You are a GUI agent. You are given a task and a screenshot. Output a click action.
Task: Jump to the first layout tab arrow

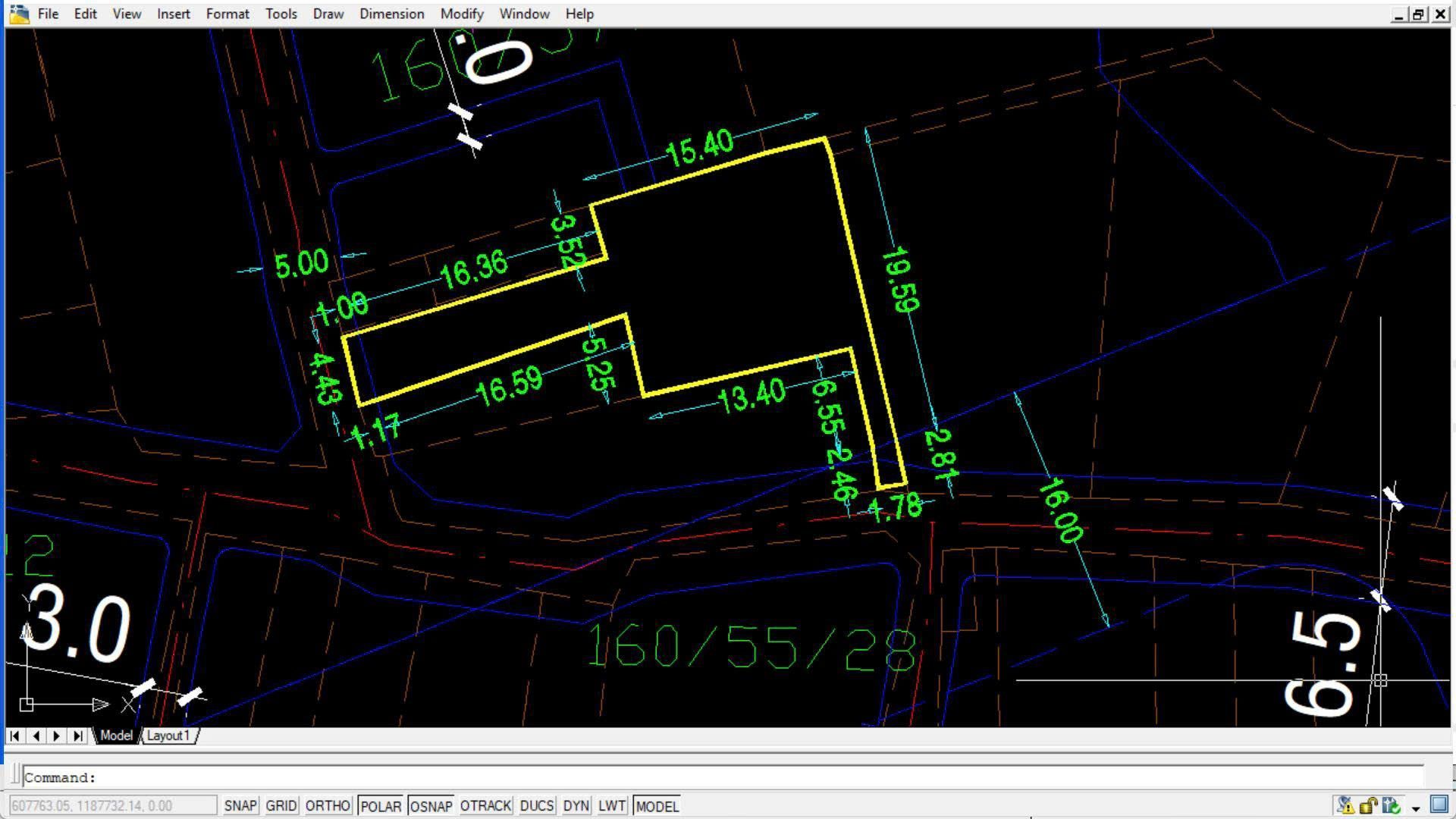tap(14, 736)
